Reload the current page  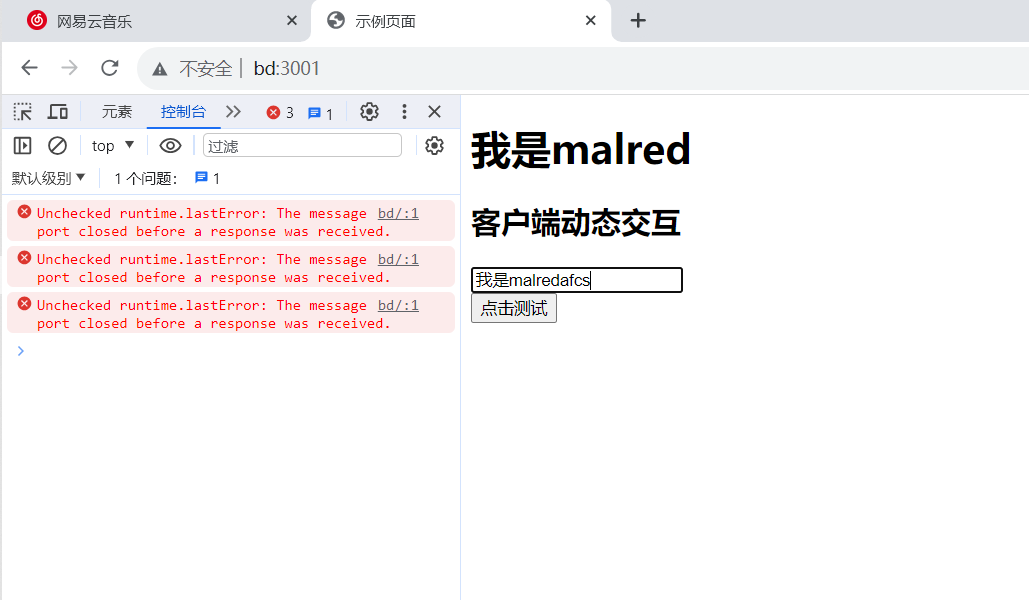[110, 68]
